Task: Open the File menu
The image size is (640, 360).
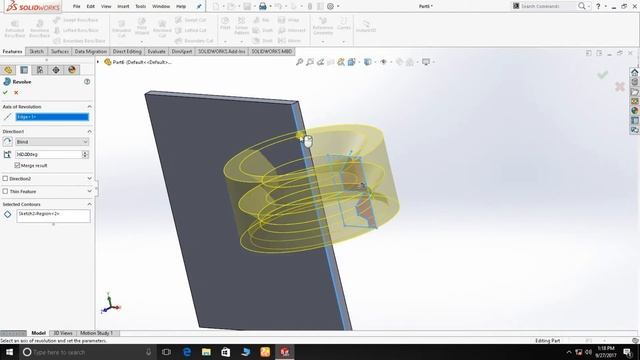Action: click(76, 6)
